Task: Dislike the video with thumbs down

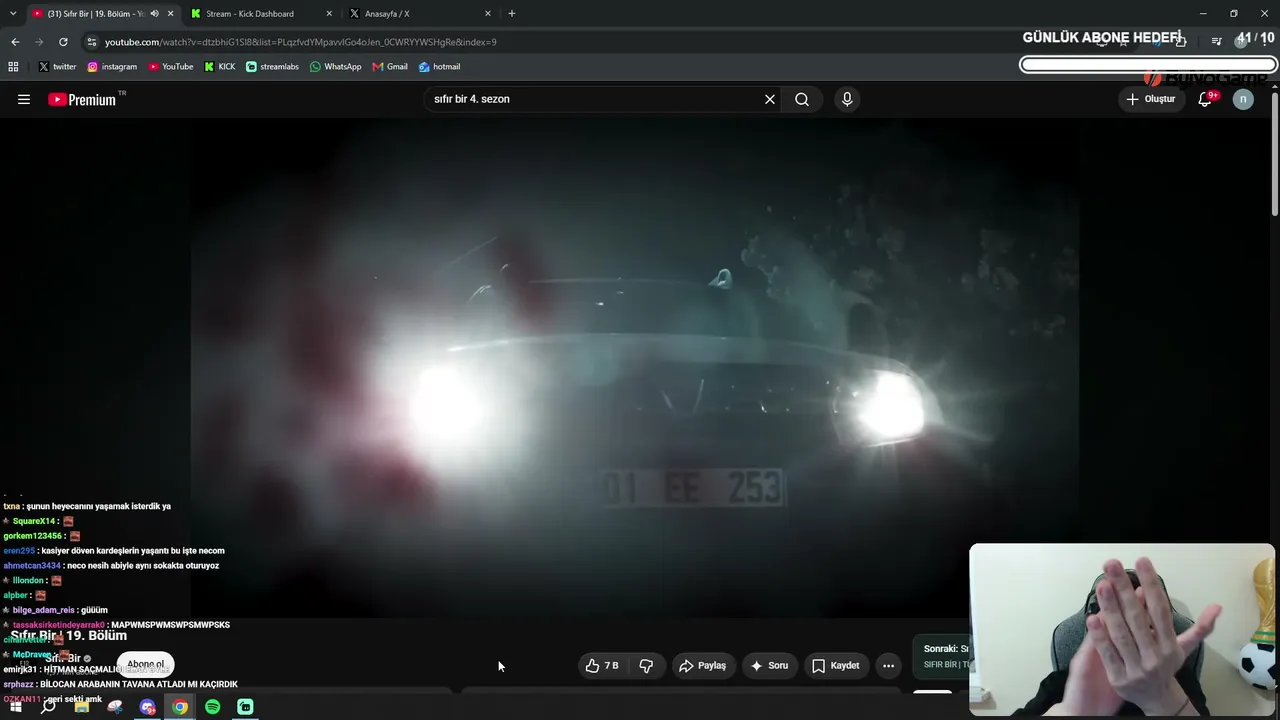Action: (646, 665)
